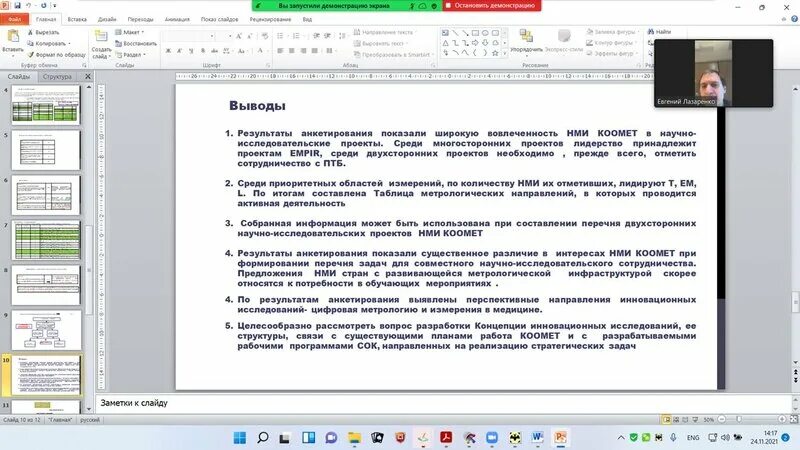Click the Save icon in quick access toolbar

pos(17,6)
